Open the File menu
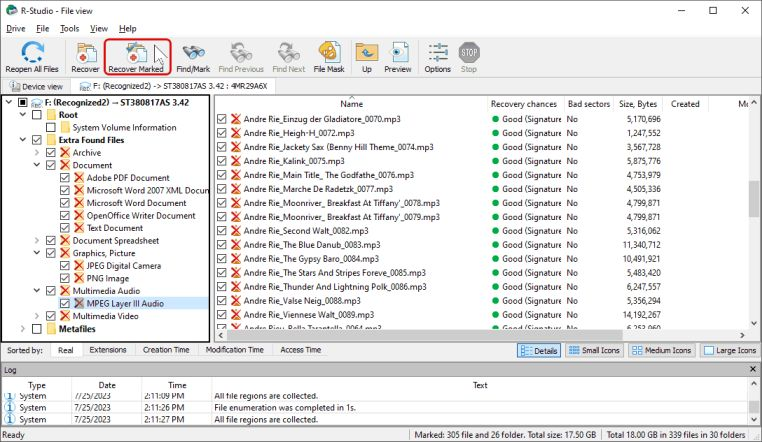Image resolution: width=762 pixels, height=442 pixels. (x=43, y=29)
